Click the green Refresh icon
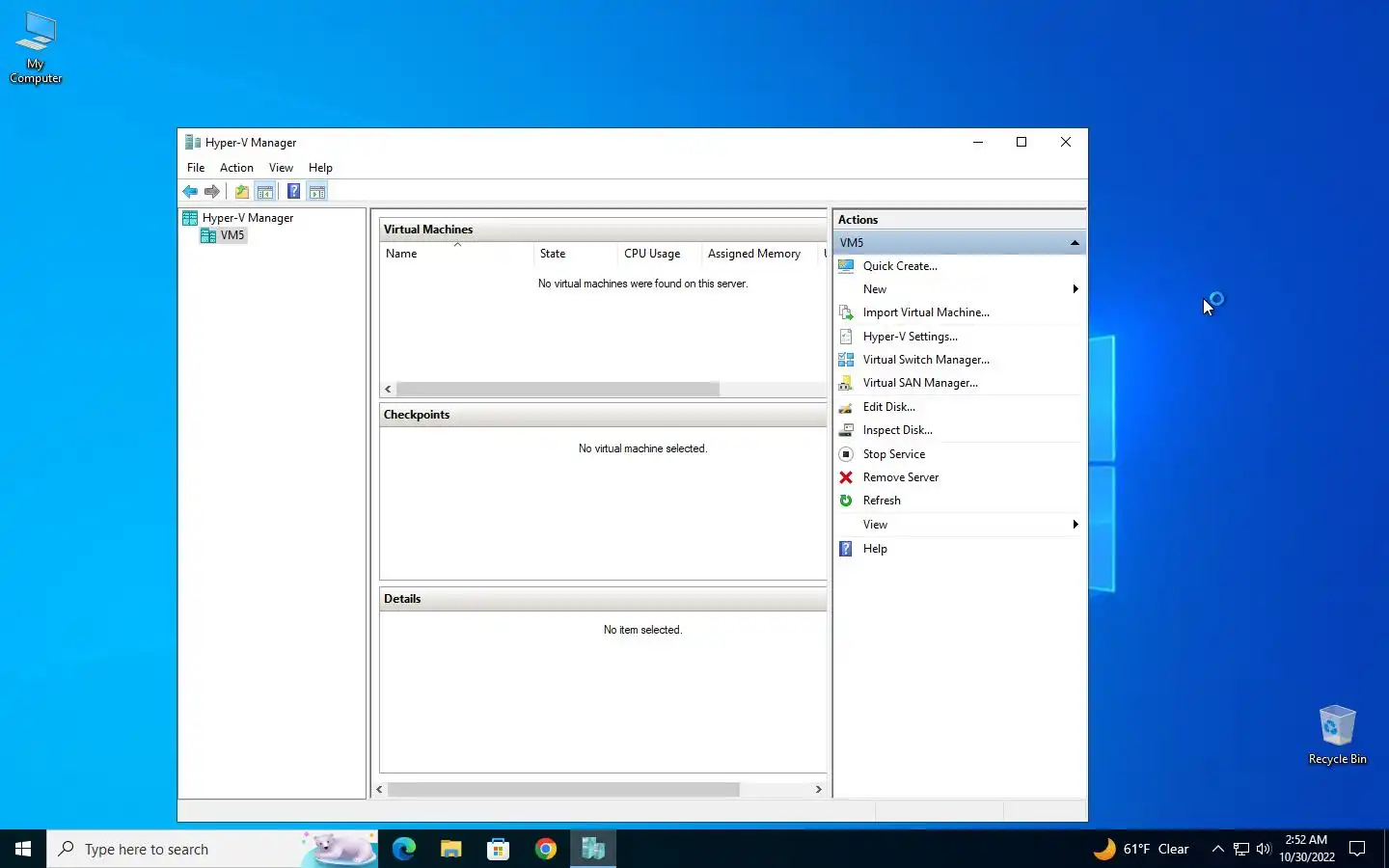This screenshot has width=1389, height=868. click(846, 501)
